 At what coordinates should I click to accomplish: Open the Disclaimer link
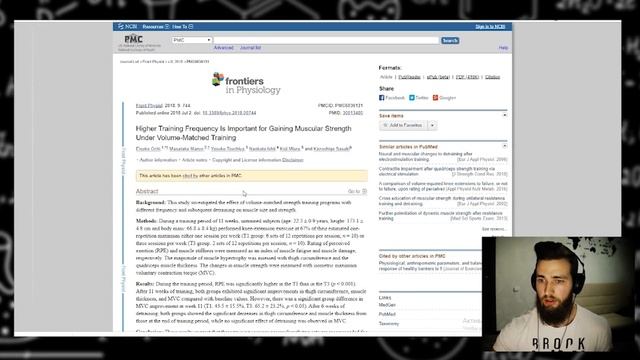click(293, 160)
